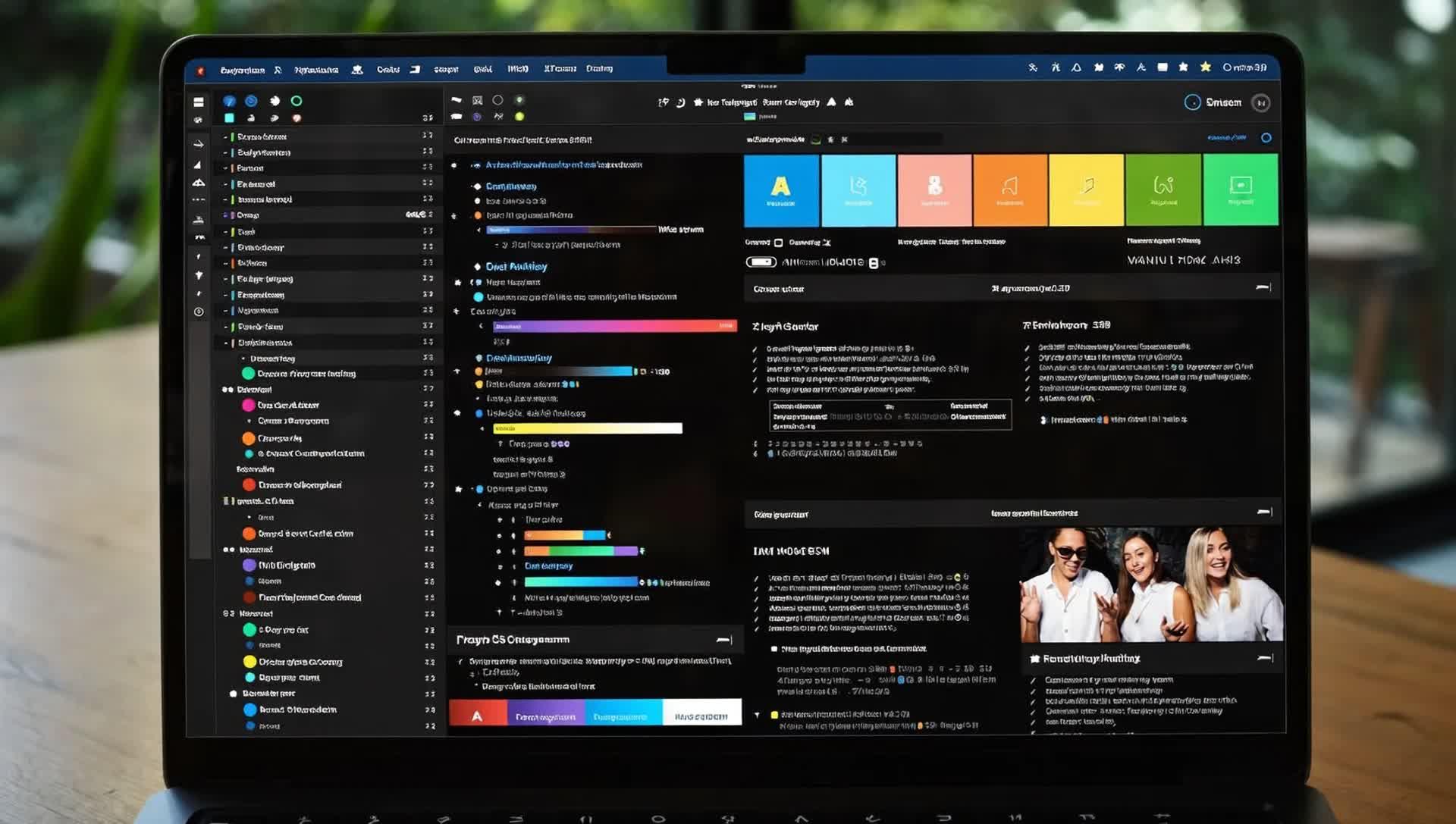Click the orange-red circle icon in the left toolbar

click(297, 118)
